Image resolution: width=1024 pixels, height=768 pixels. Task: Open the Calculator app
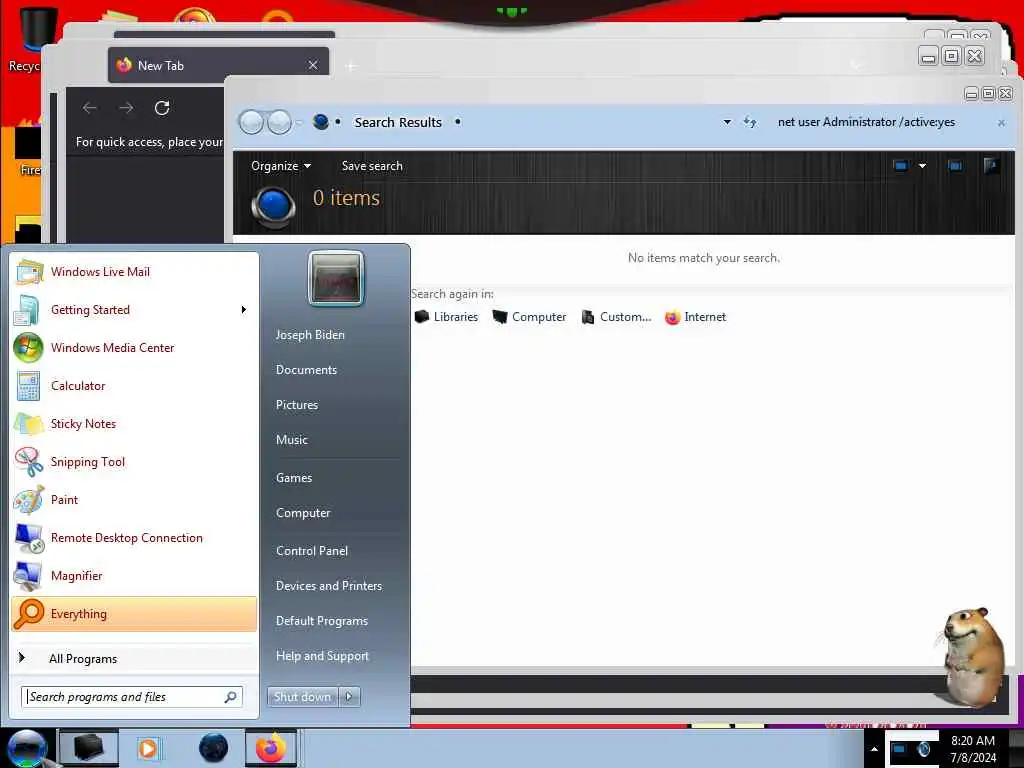pyautogui.click(x=134, y=385)
